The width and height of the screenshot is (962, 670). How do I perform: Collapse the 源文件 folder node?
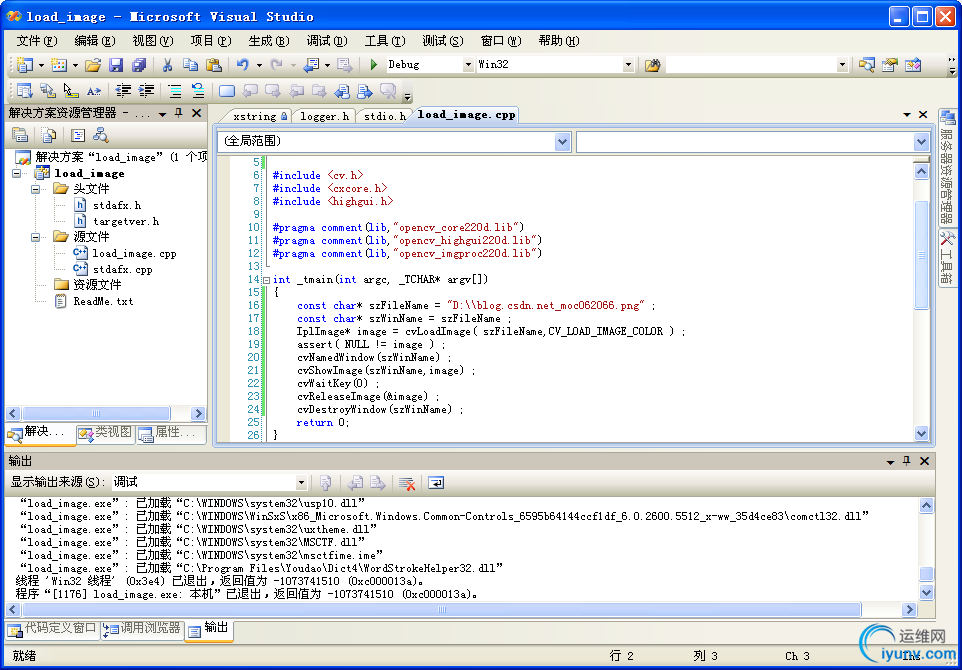36,237
